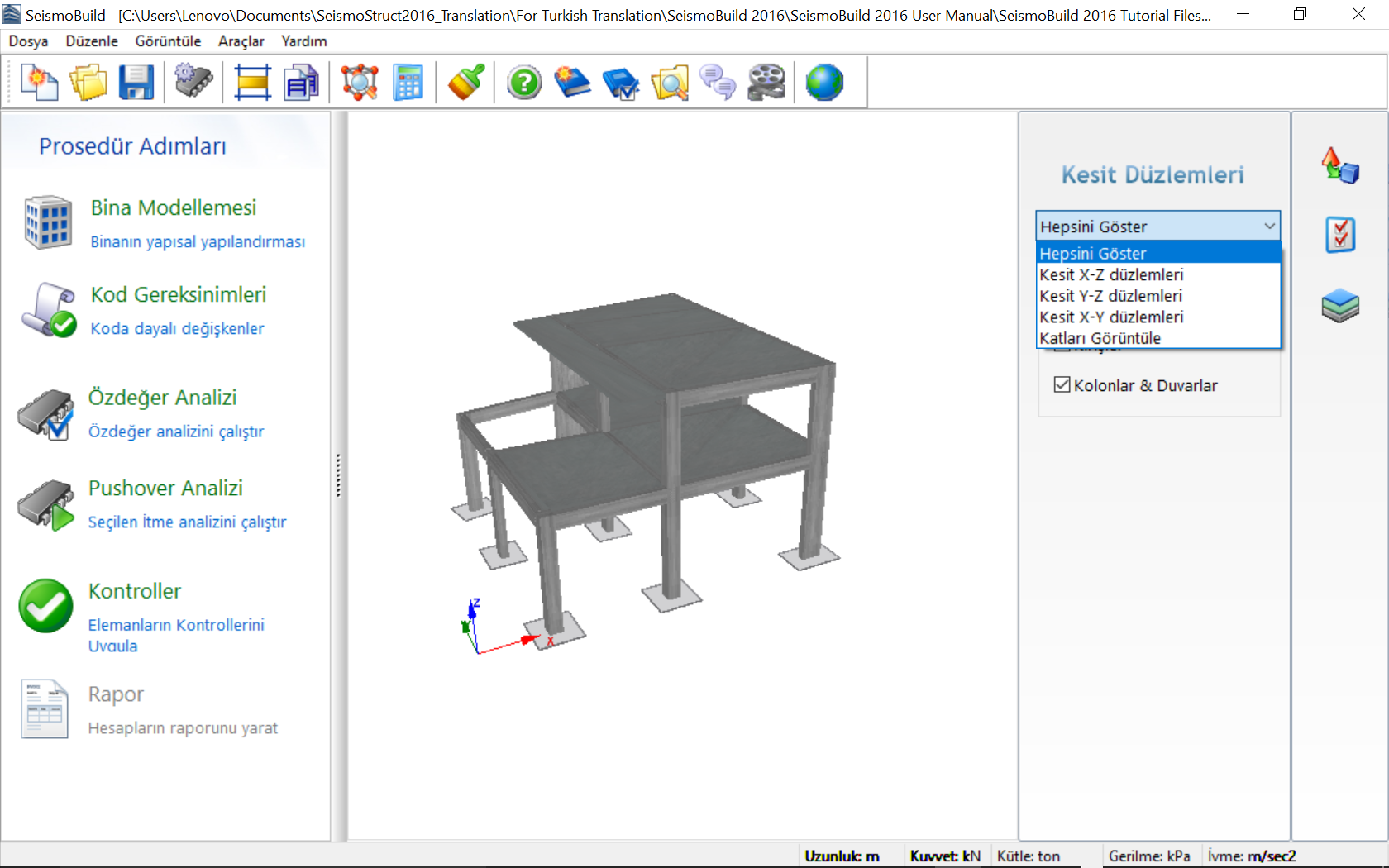Click the red checklist icon on right sidebar

[x=1340, y=236]
